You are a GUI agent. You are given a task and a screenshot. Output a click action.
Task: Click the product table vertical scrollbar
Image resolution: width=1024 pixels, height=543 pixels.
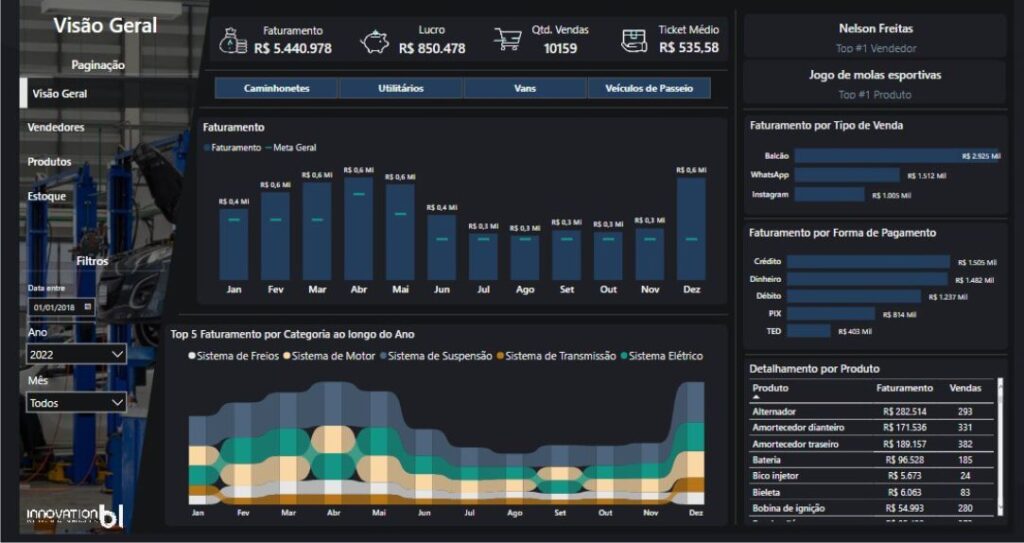click(999, 447)
